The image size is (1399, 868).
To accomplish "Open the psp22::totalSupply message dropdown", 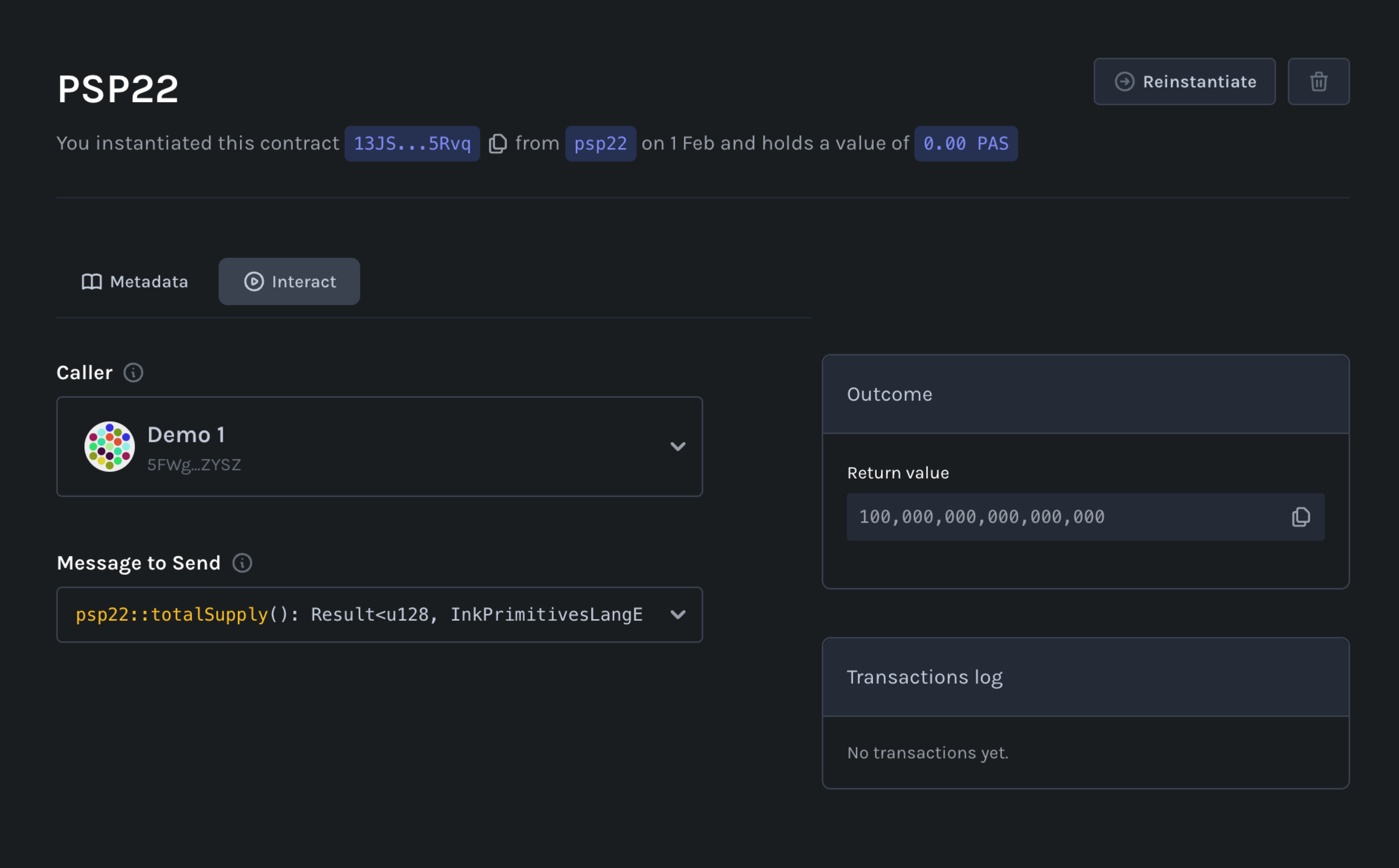I will click(359, 615).
